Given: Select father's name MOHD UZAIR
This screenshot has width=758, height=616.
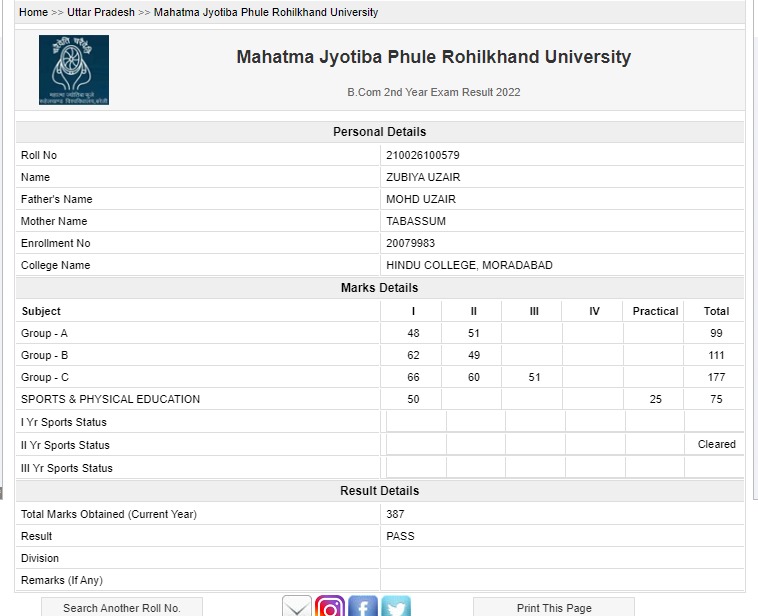Looking at the screenshot, I should click(x=421, y=199).
